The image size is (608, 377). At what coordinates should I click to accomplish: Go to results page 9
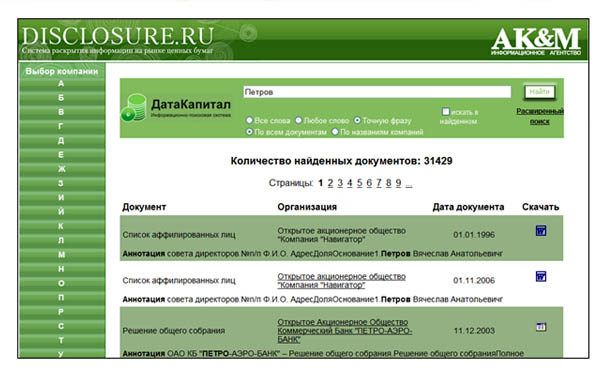click(x=398, y=183)
